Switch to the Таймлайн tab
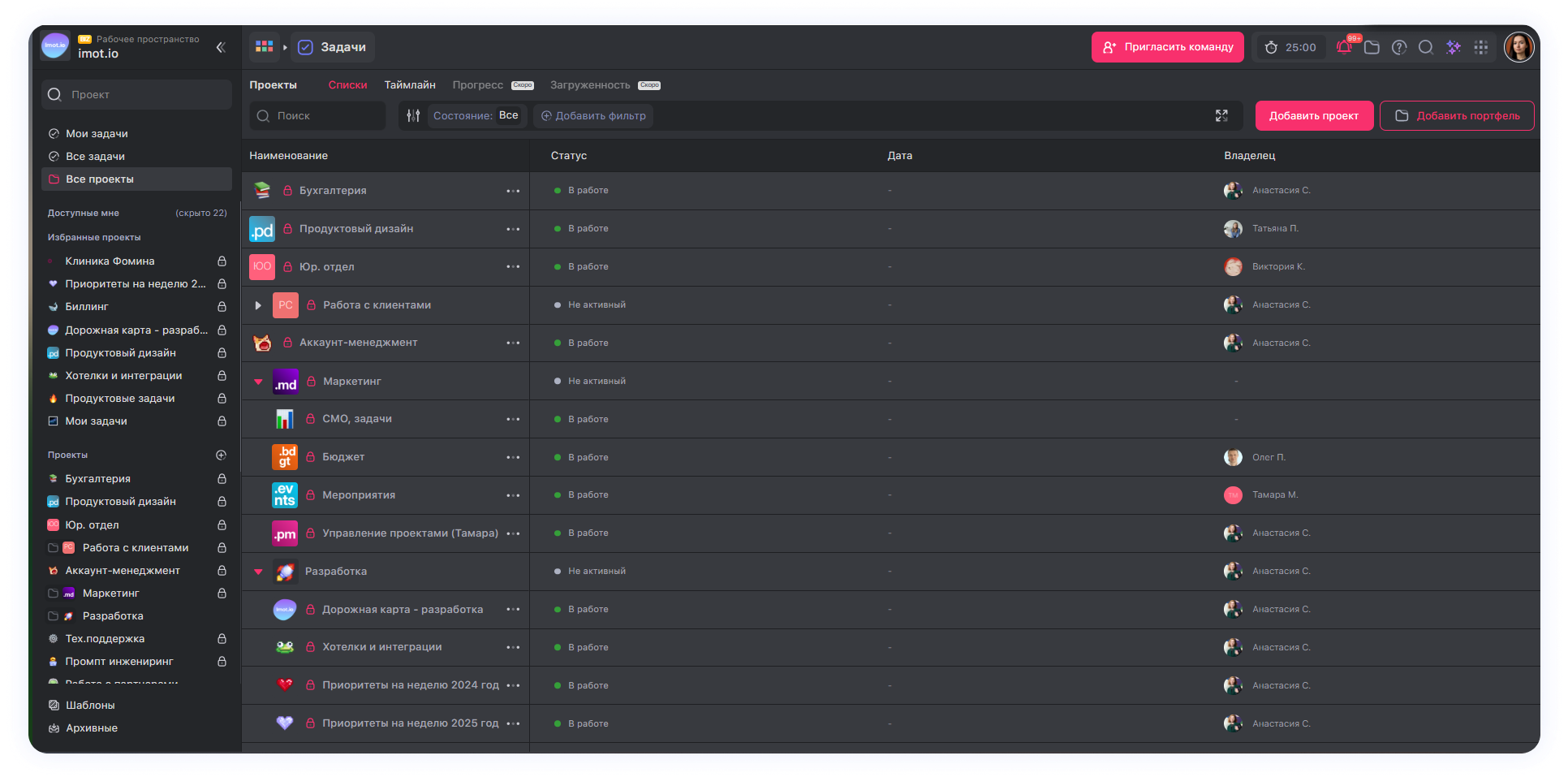This screenshot has height=777, width=1568. point(410,84)
